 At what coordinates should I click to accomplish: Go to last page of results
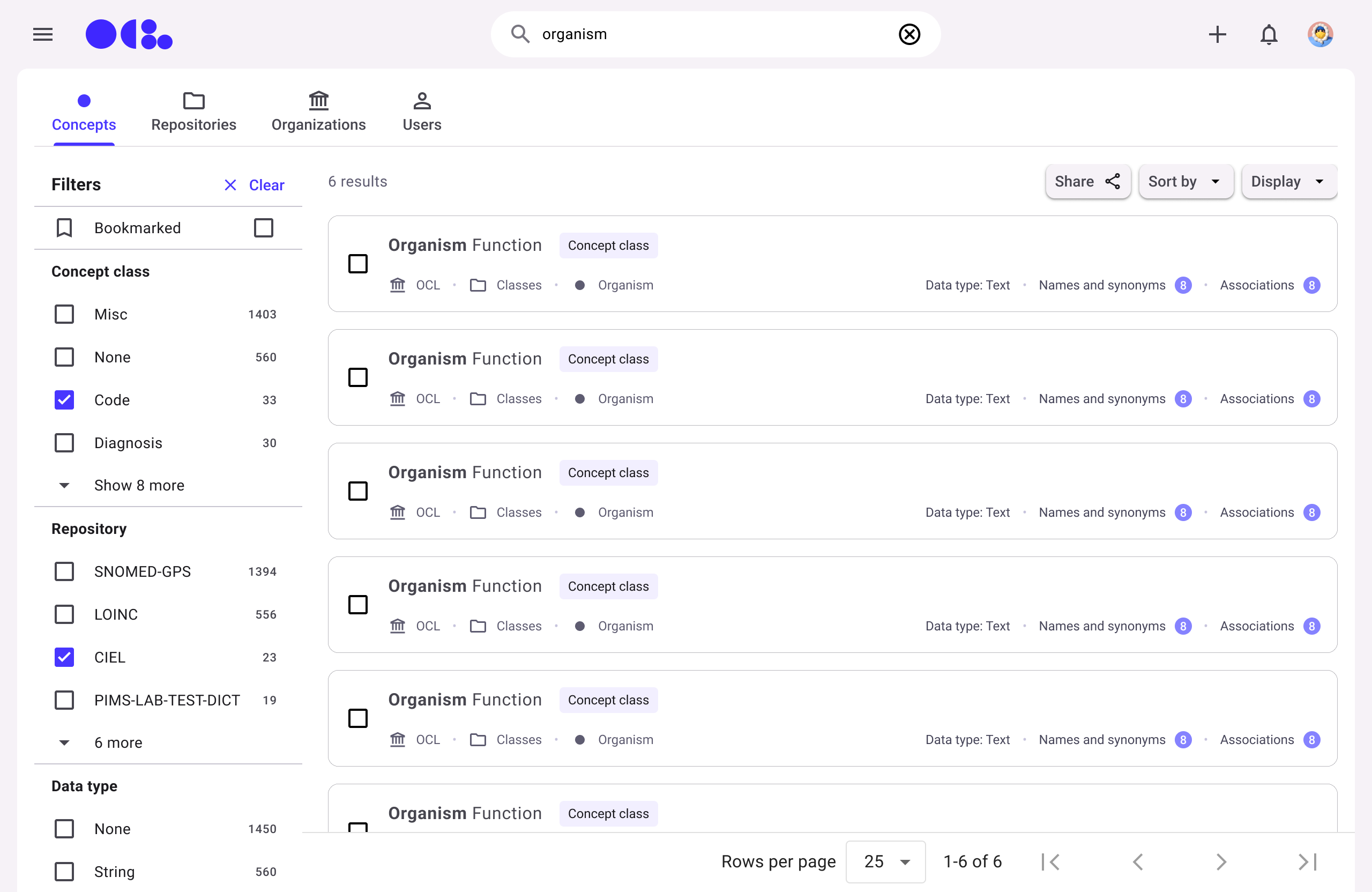tap(1307, 861)
